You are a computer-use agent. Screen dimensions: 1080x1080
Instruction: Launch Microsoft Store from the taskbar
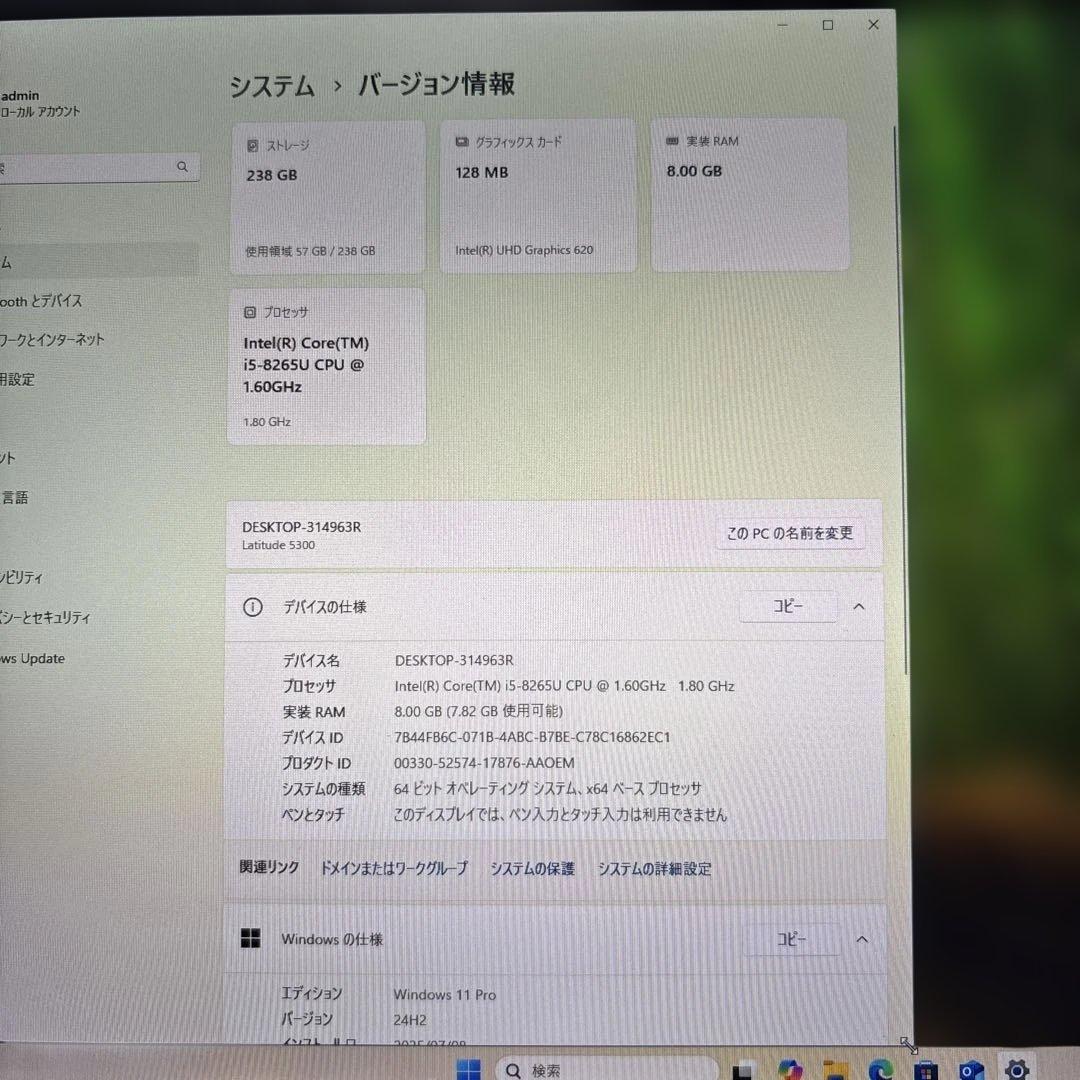(924, 1069)
